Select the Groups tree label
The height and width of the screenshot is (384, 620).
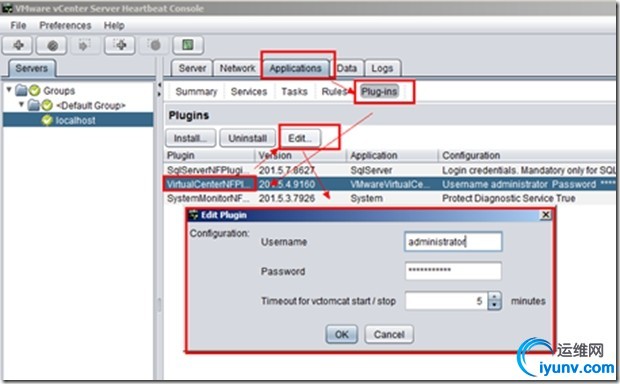click(x=59, y=91)
